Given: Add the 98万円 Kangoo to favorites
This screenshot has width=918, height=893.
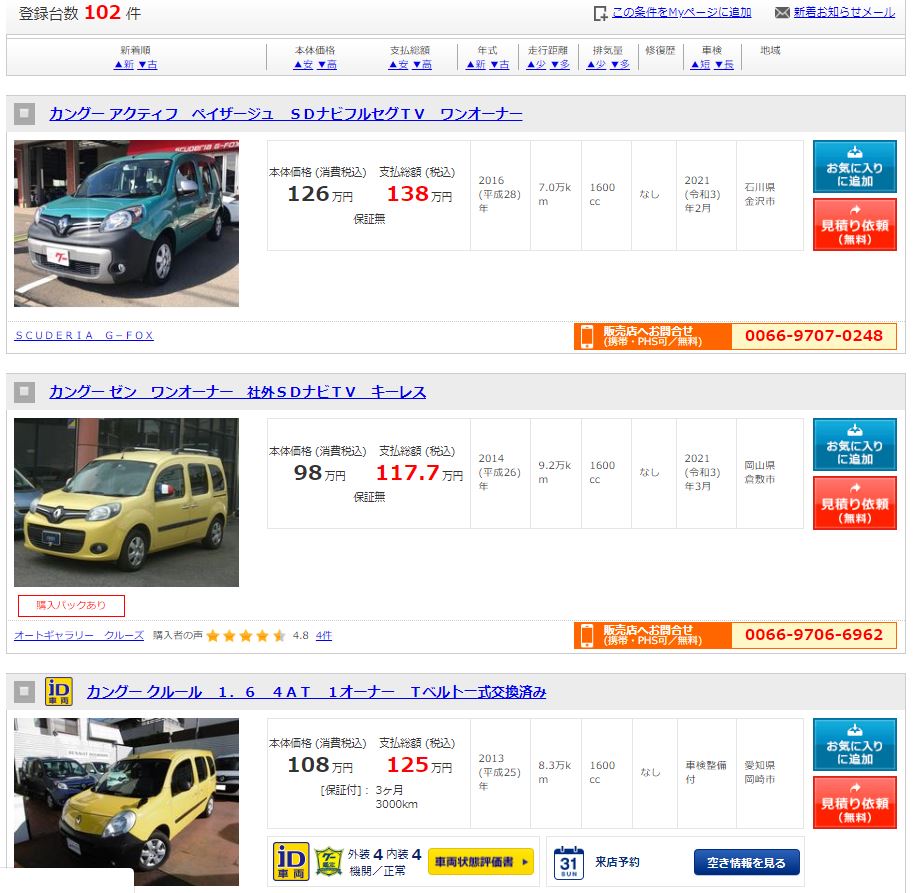Looking at the screenshot, I should tap(855, 444).
